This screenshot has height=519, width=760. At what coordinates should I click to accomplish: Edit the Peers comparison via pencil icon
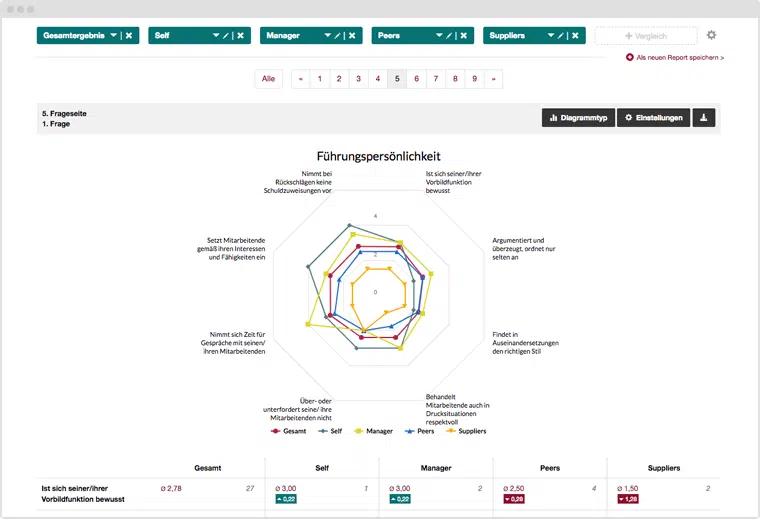click(x=453, y=36)
